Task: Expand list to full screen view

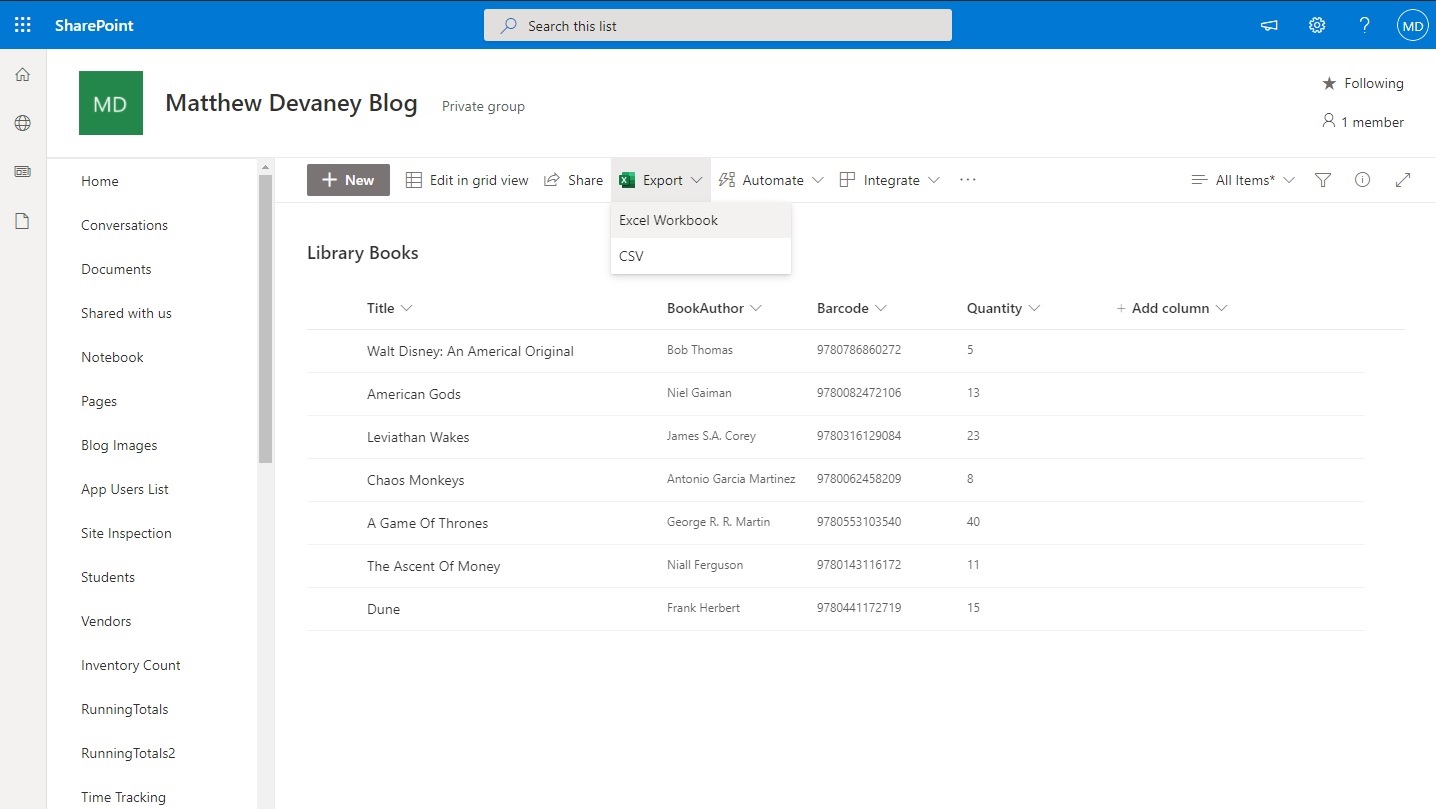Action: pos(1402,180)
